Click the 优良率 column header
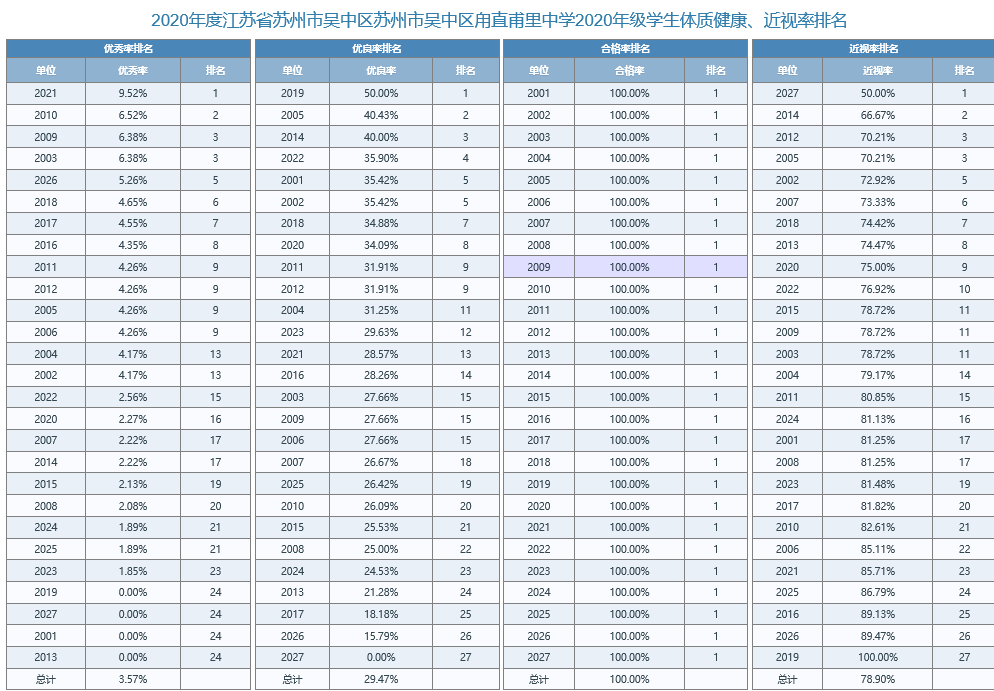 (381, 70)
